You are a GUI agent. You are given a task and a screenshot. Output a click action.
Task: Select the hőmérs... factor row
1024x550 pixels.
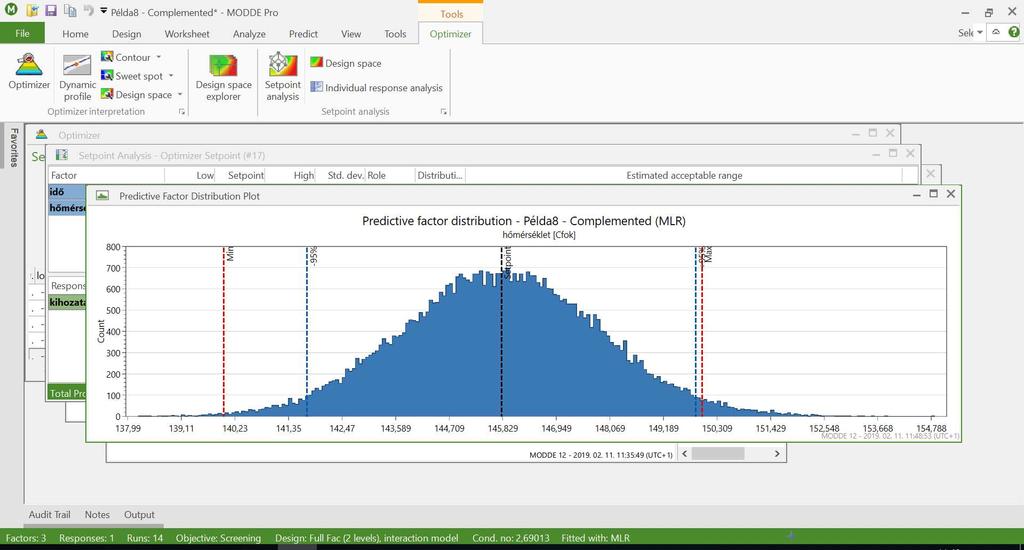click(x=67, y=208)
